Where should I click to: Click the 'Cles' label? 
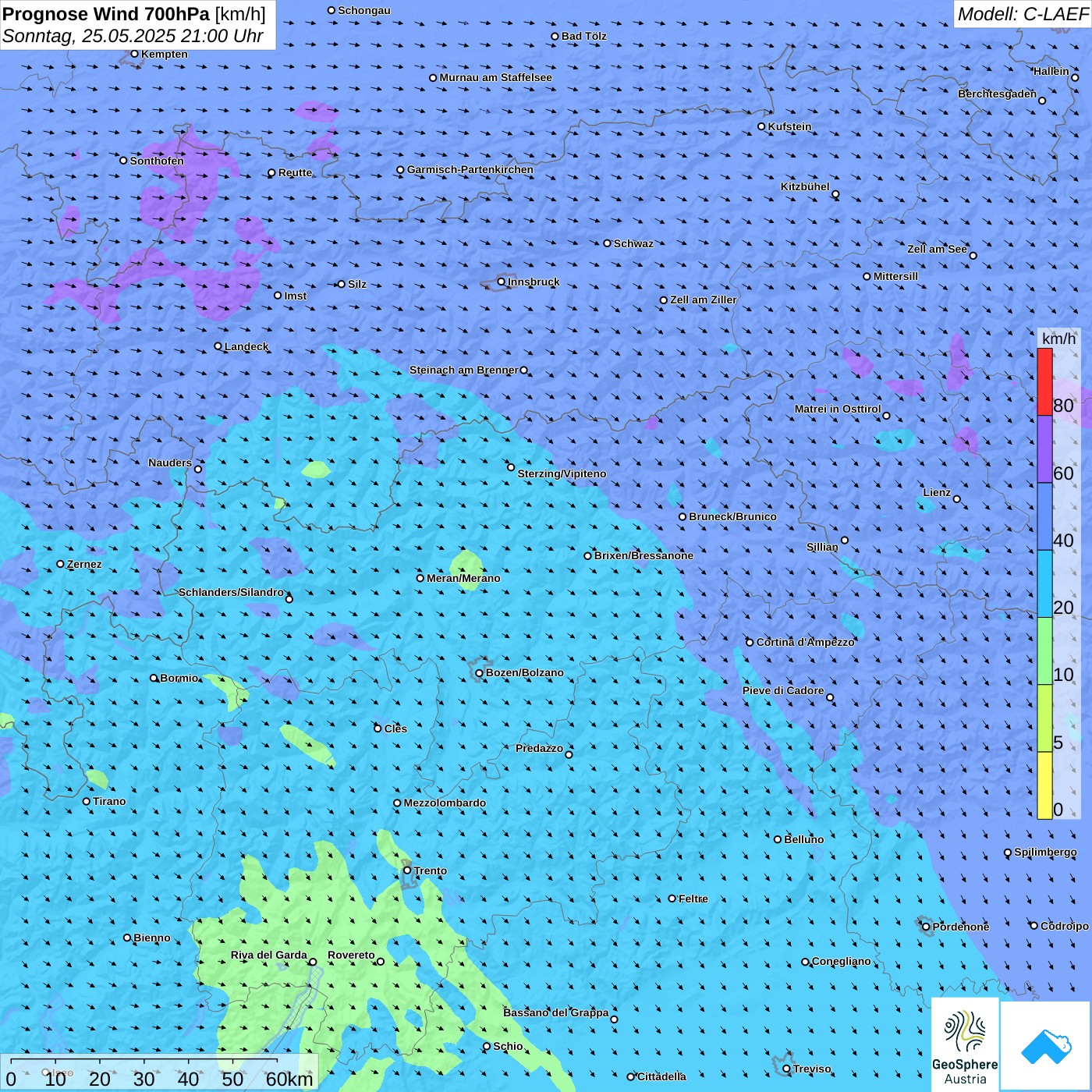pos(395,729)
